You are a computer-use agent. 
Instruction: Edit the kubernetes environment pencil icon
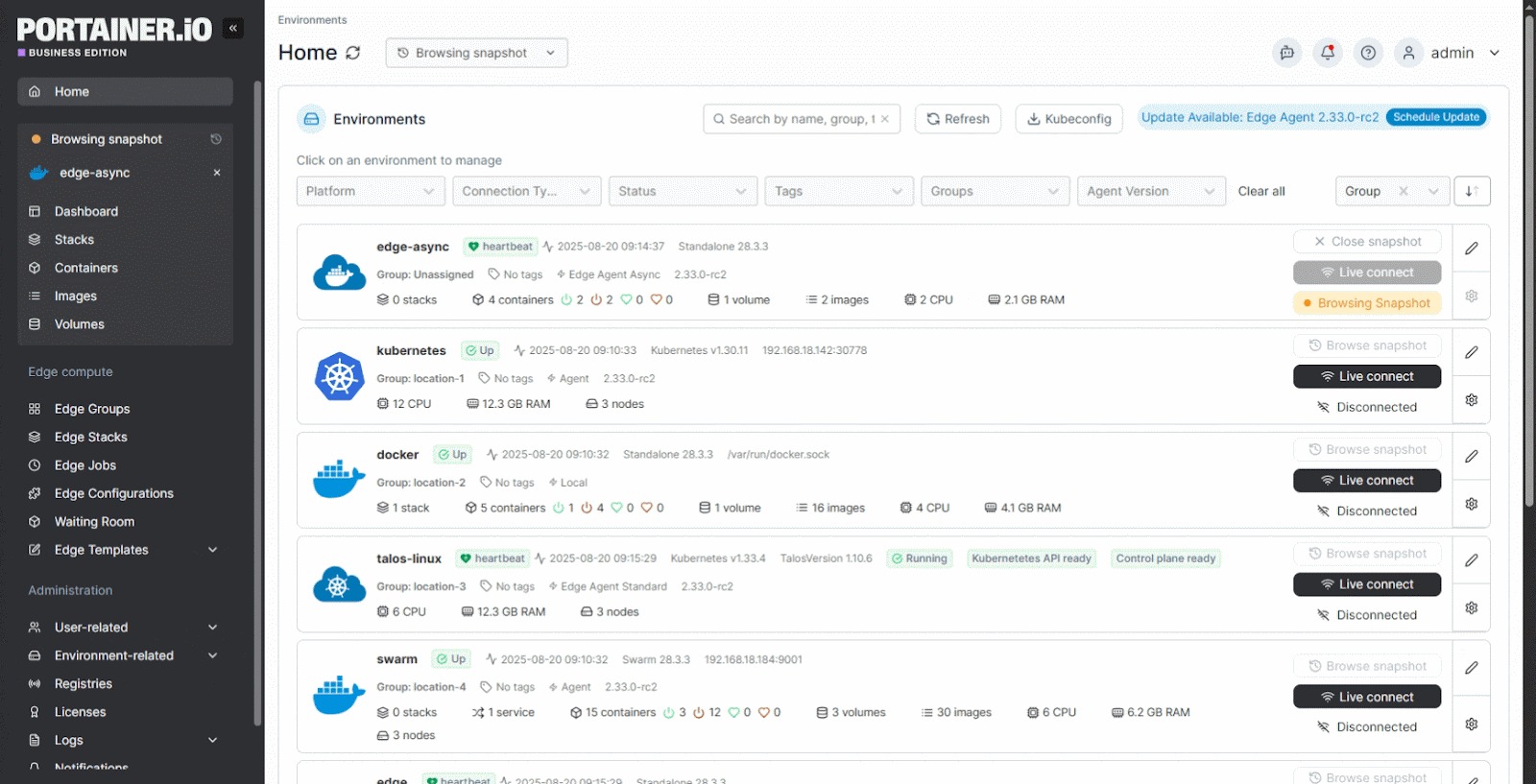pos(1472,352)
